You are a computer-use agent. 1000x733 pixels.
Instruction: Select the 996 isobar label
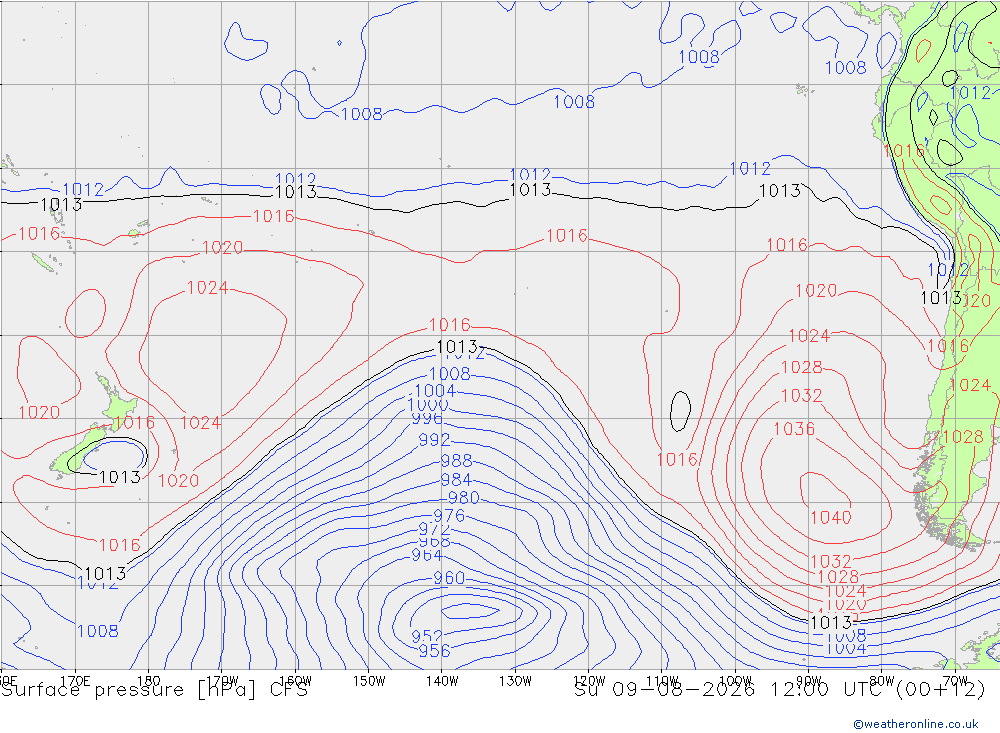coord(427,418)
